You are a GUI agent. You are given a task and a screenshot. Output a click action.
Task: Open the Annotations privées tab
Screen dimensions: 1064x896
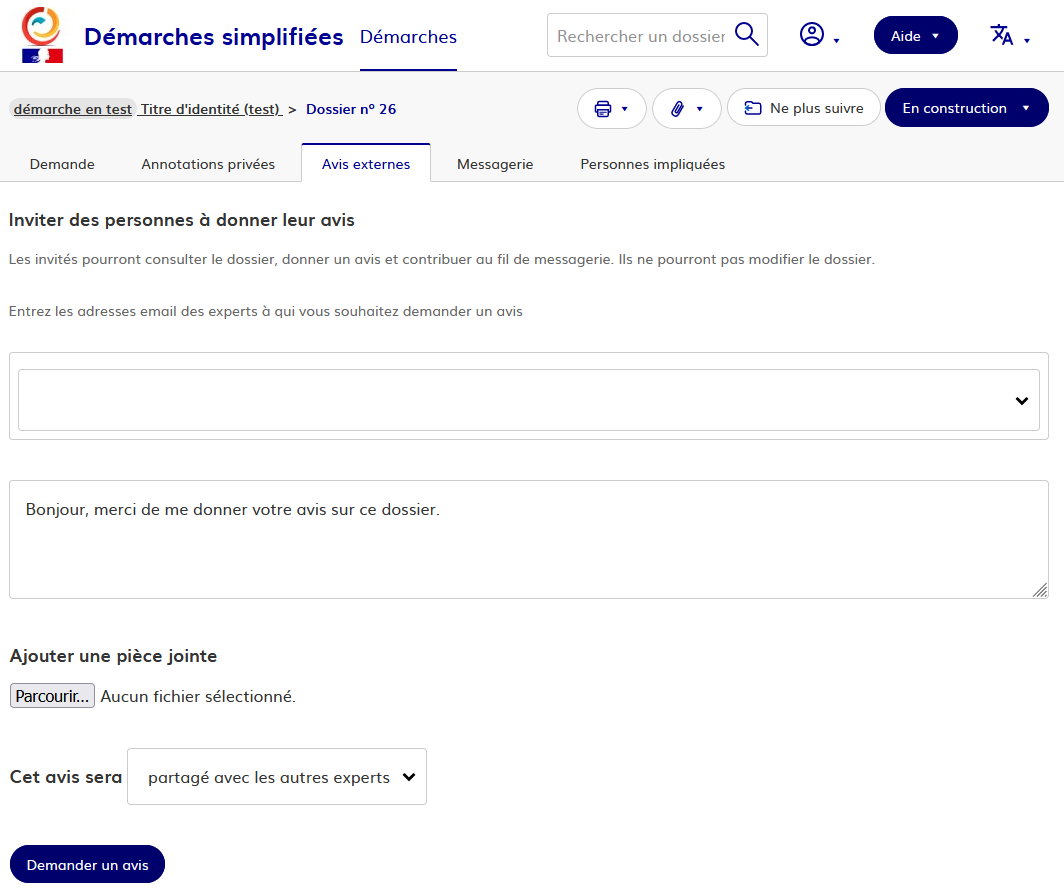208,164
